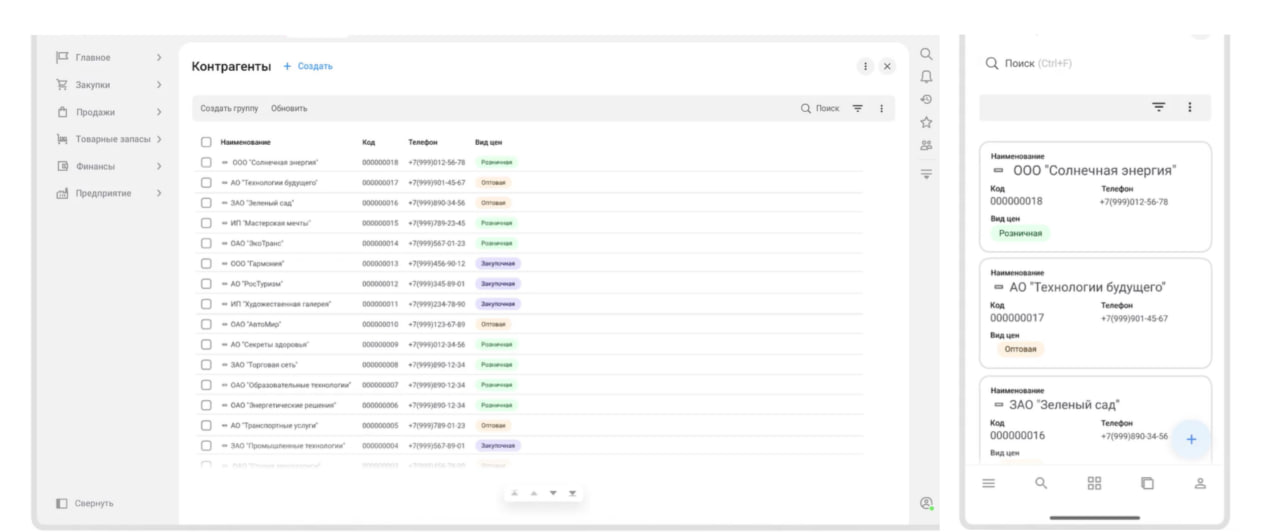
Task: Jump to last record with navigation arrow
Action: tap(572, 493)
